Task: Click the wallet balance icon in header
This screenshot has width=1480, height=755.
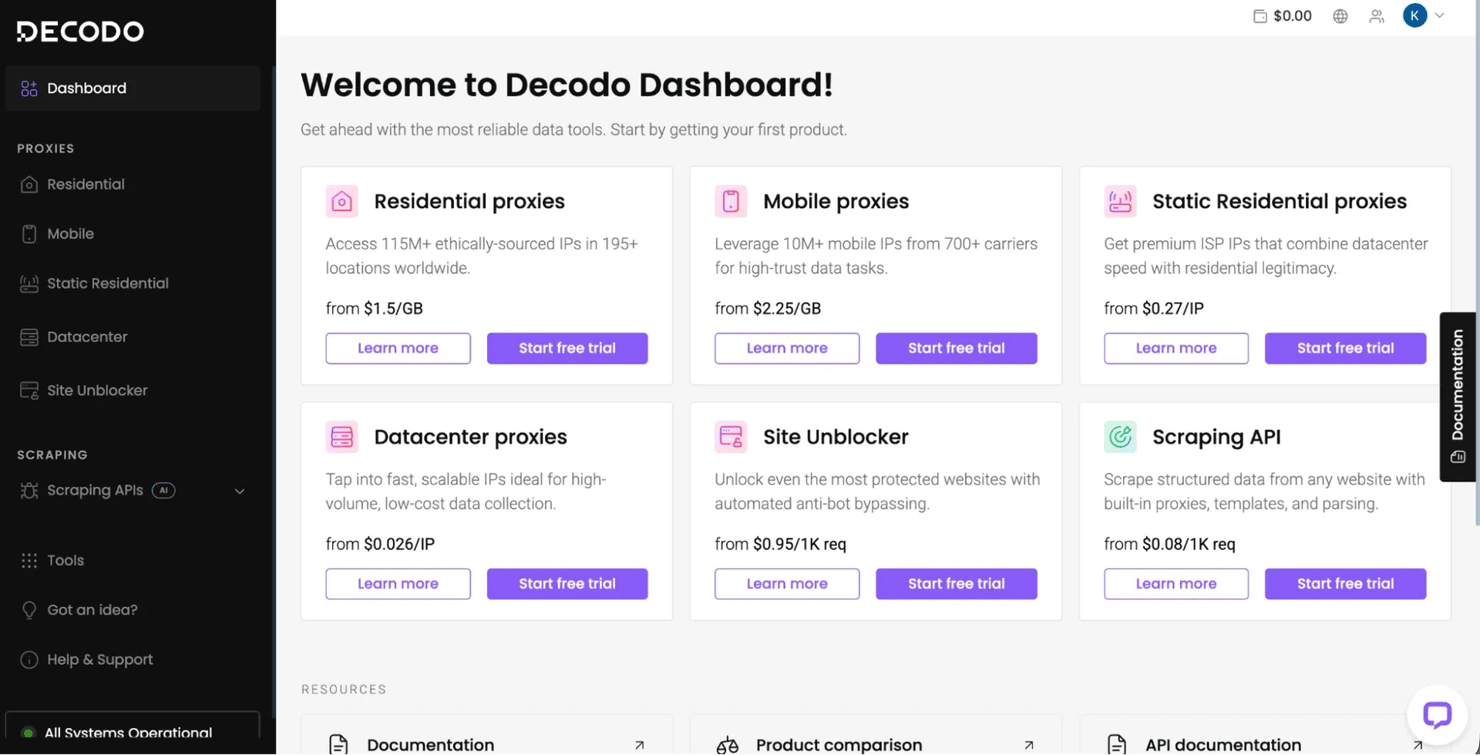Action: 1260,16
